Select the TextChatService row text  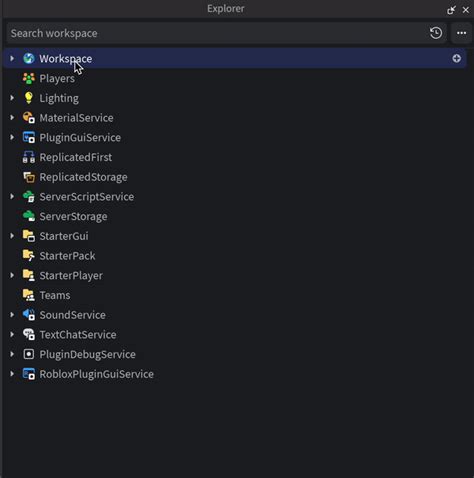[x=78, y=334]
